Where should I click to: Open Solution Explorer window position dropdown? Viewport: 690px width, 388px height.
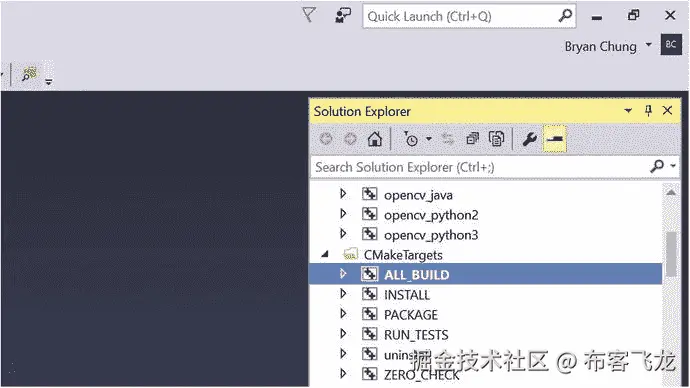[x=628, y=110]
